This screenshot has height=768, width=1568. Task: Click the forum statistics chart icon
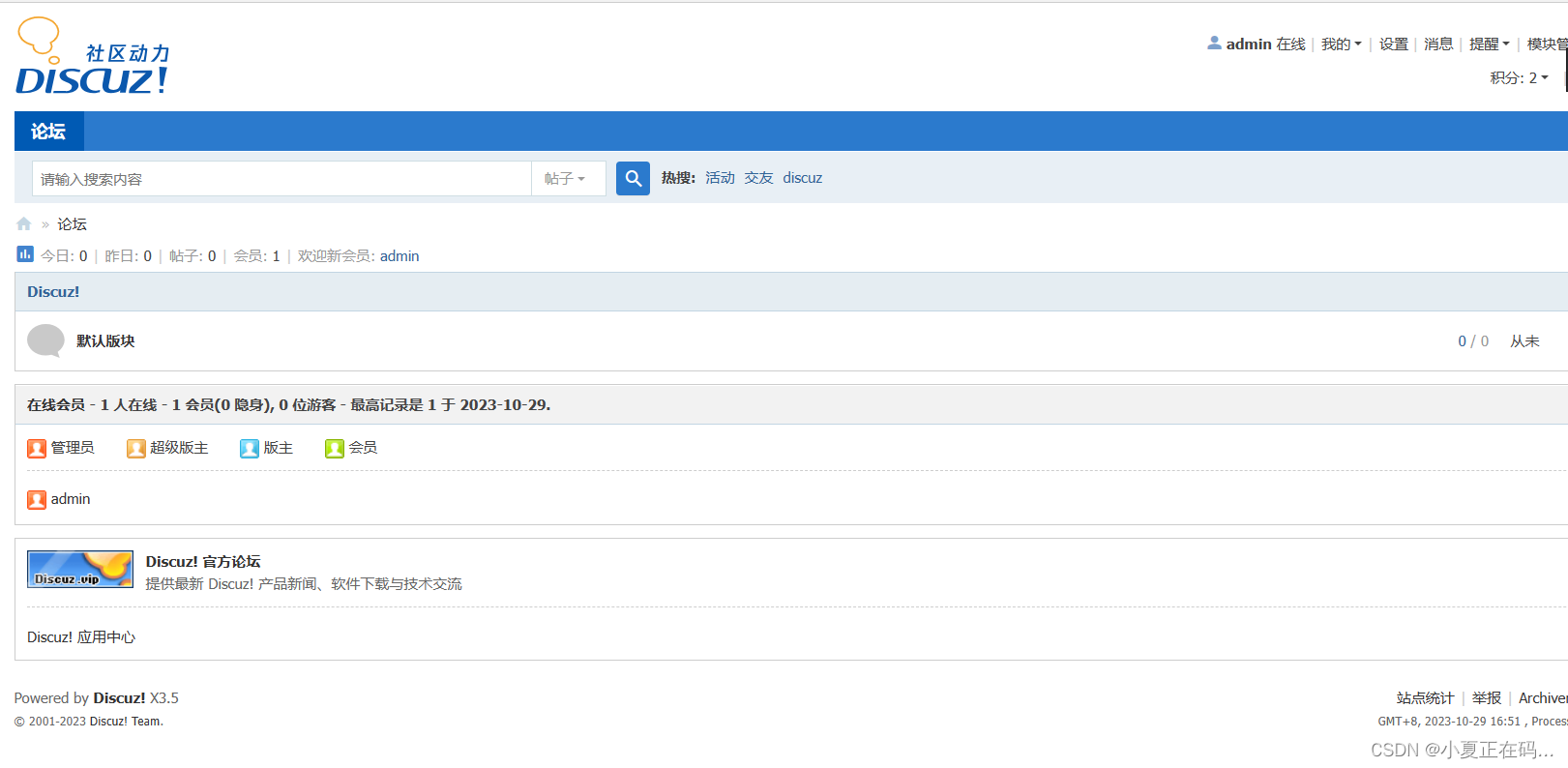(25, 254)
